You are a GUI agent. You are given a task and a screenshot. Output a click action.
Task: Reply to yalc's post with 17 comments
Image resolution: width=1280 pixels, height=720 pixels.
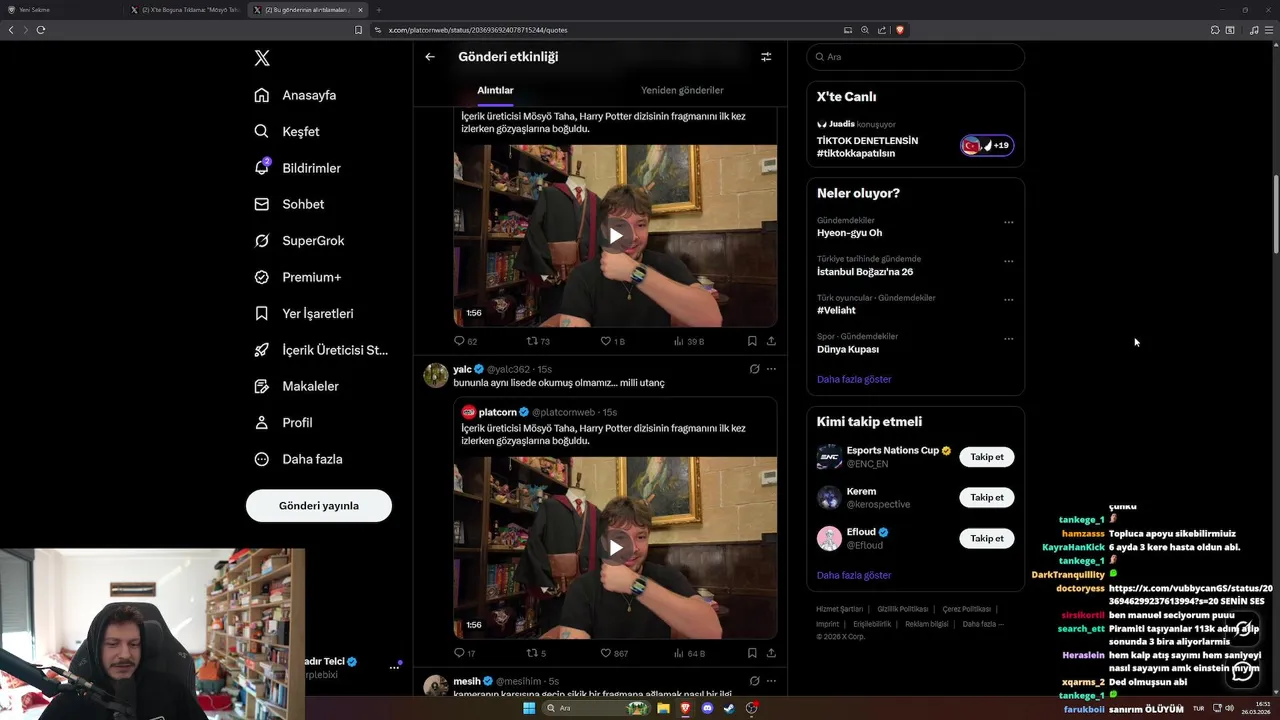click(465, 653)
